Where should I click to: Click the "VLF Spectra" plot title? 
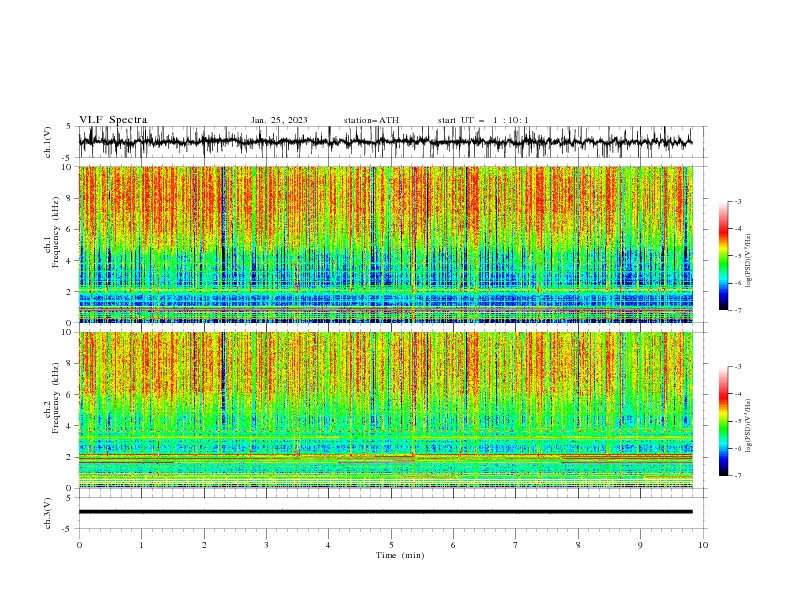113,120
